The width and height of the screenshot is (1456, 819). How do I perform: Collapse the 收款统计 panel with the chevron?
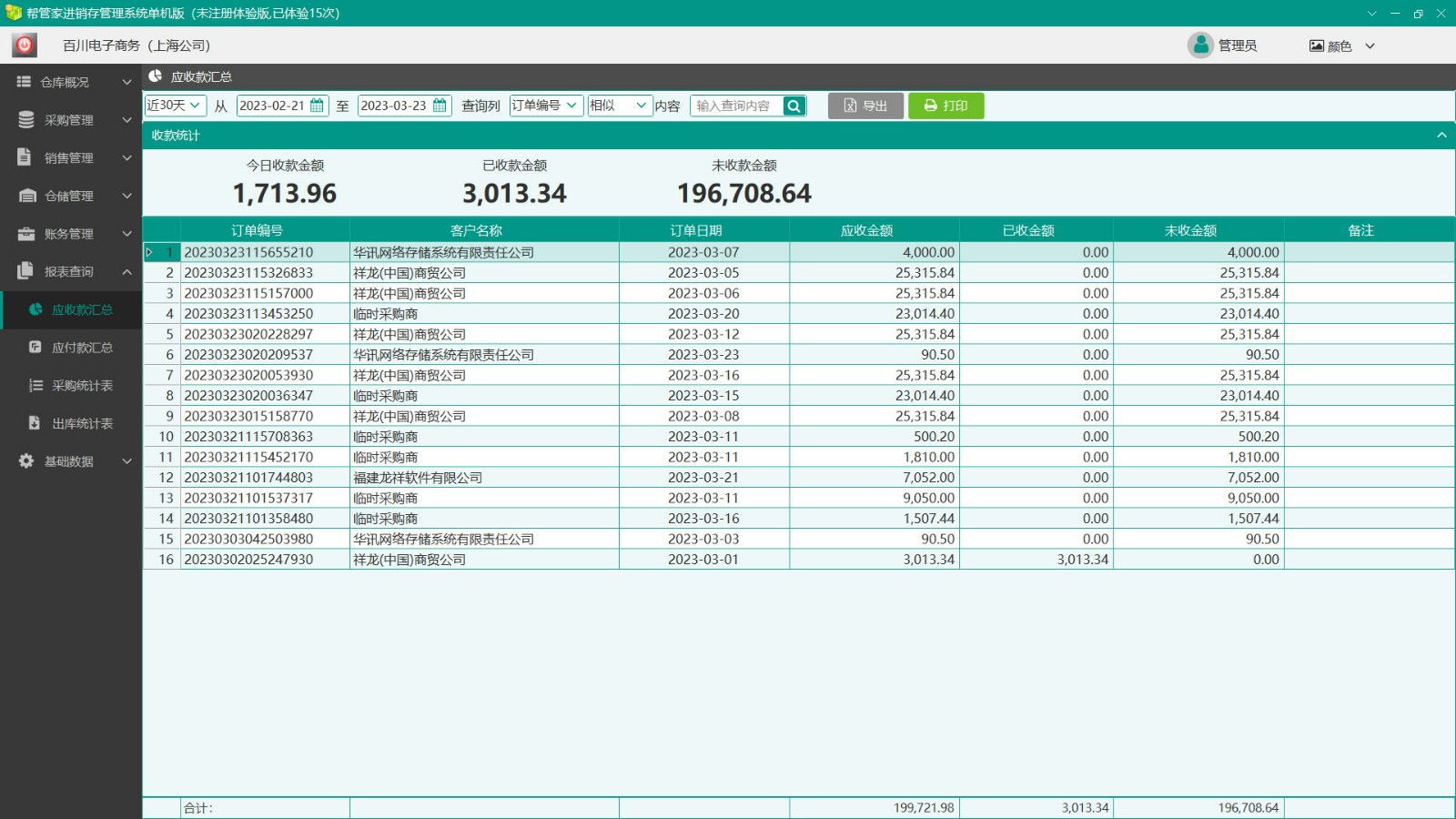pyautogui.click(x=1441, y=135)
